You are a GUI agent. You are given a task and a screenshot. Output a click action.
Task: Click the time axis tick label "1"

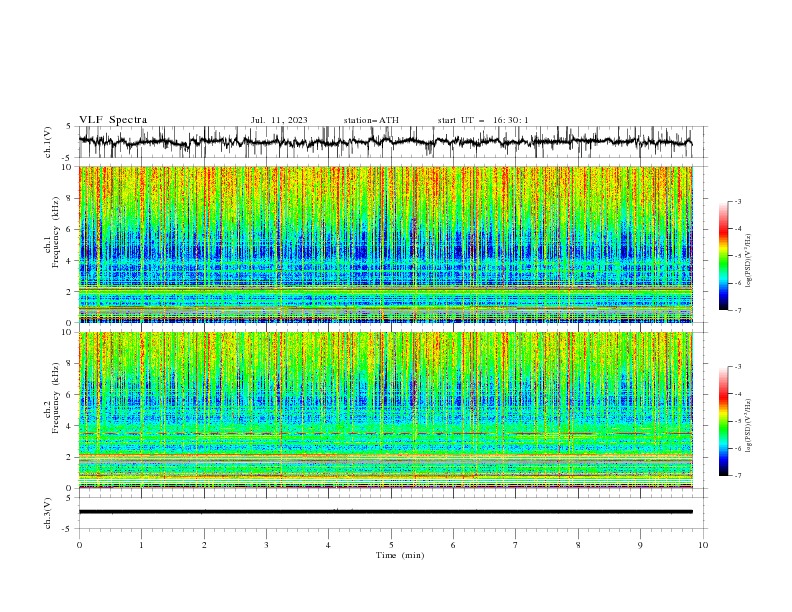click(141, 545)
